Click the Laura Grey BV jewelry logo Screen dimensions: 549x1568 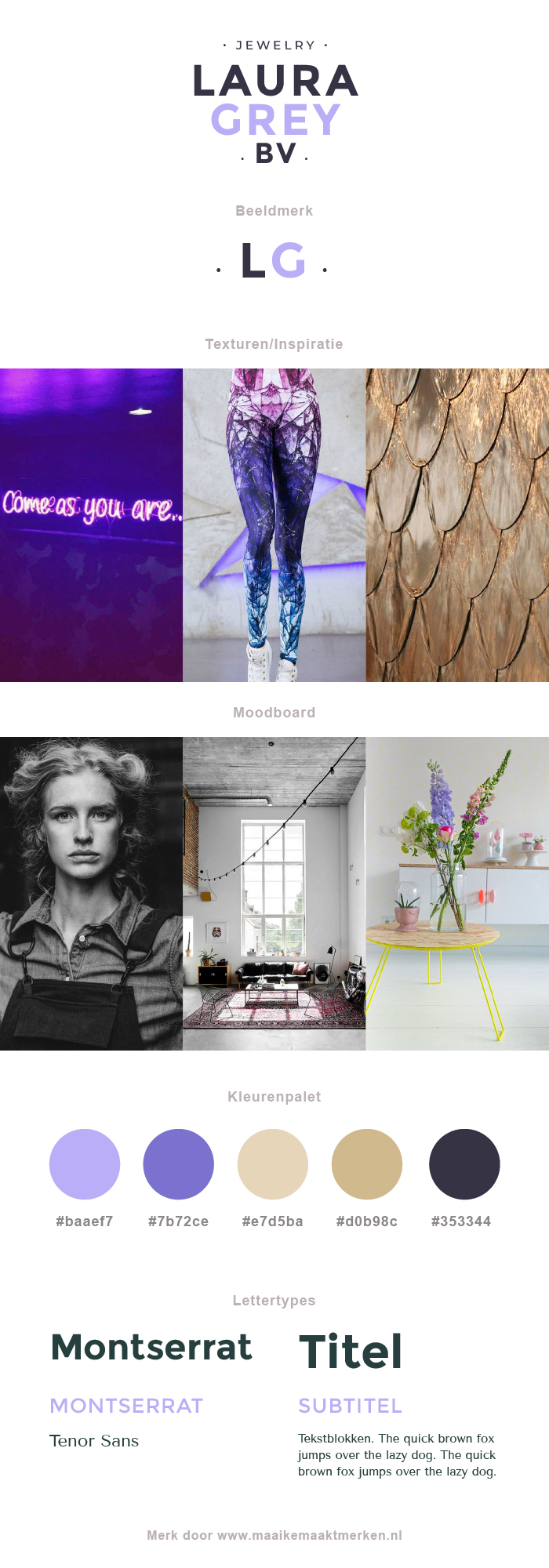pyautogui.click(x=275, y=102)
